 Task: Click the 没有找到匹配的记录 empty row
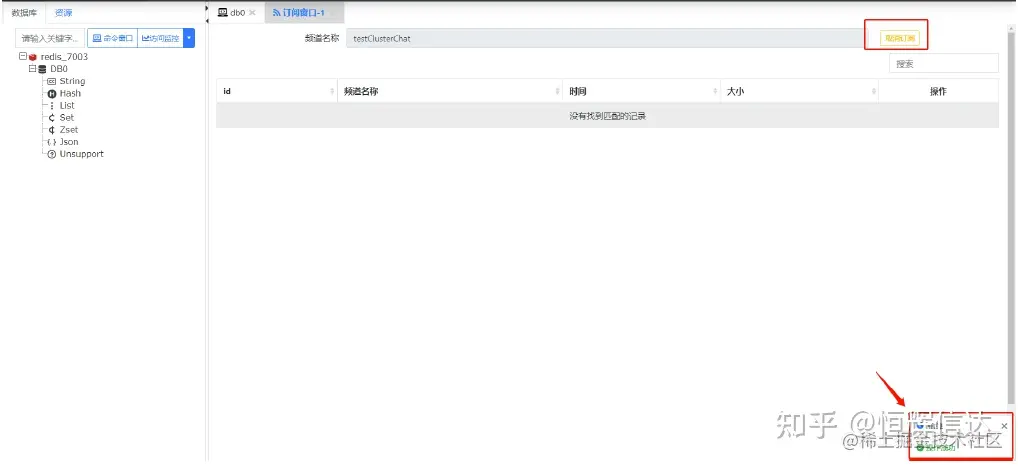pos(608,116)
